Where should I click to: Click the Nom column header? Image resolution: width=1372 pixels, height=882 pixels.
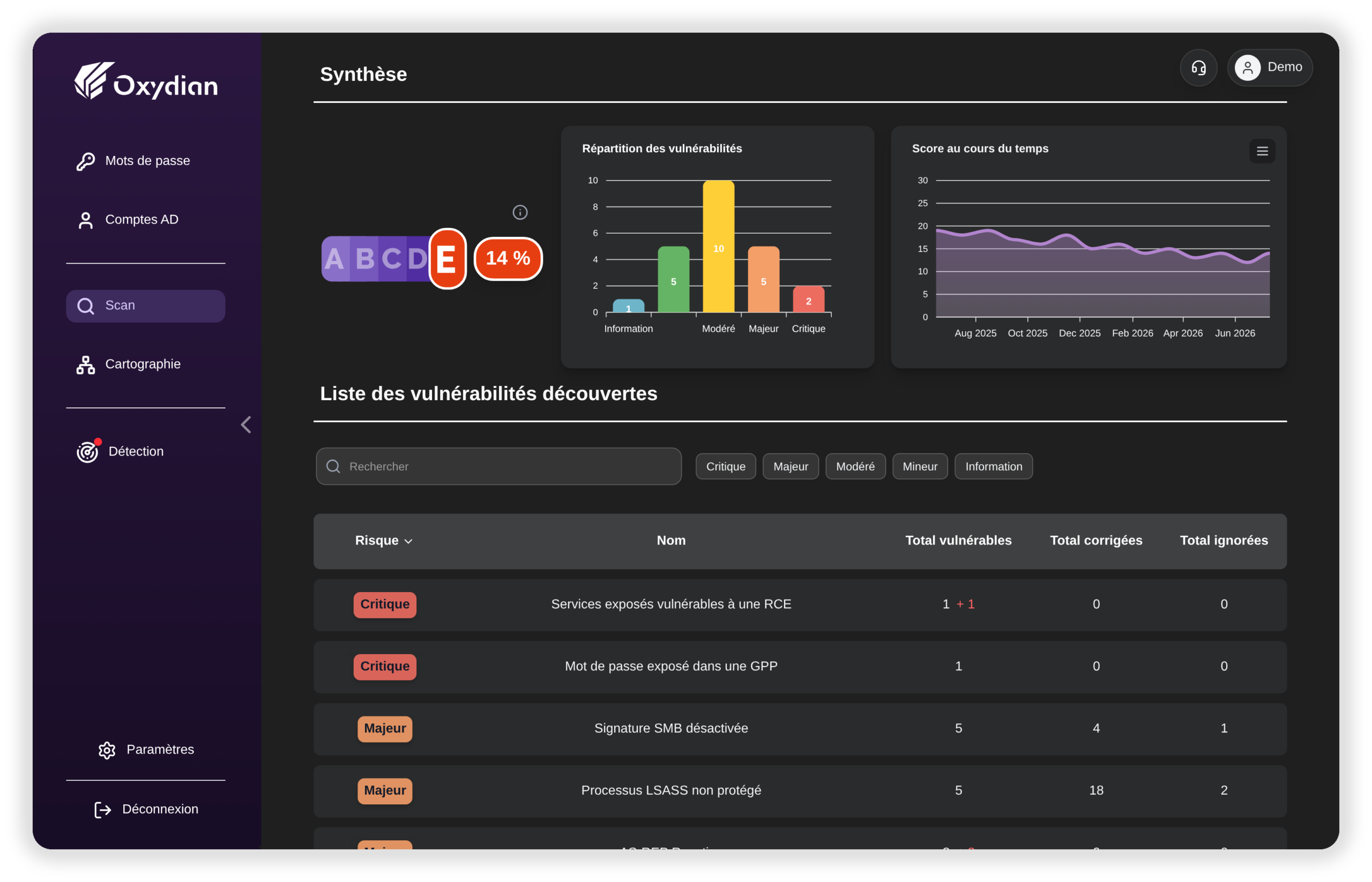[671, 541]
